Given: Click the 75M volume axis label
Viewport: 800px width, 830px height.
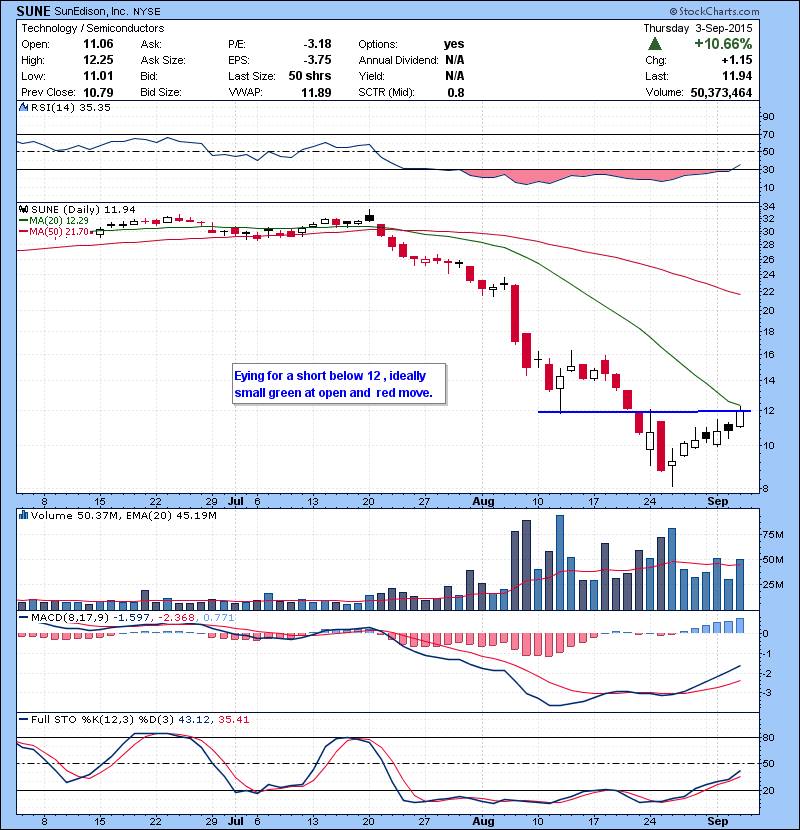Looking at the screenshot, I should point(773,535).
